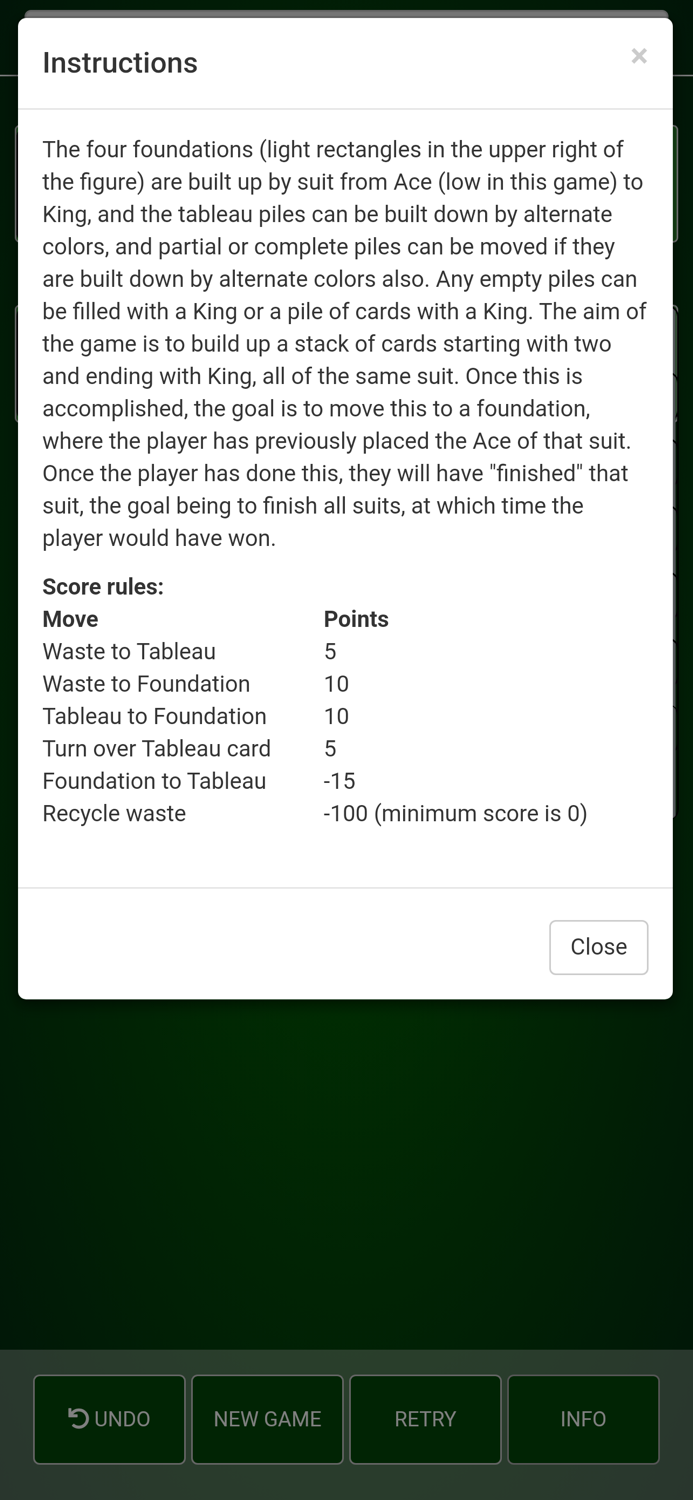Restart the current deal via RETRY

click(425, 1418)
